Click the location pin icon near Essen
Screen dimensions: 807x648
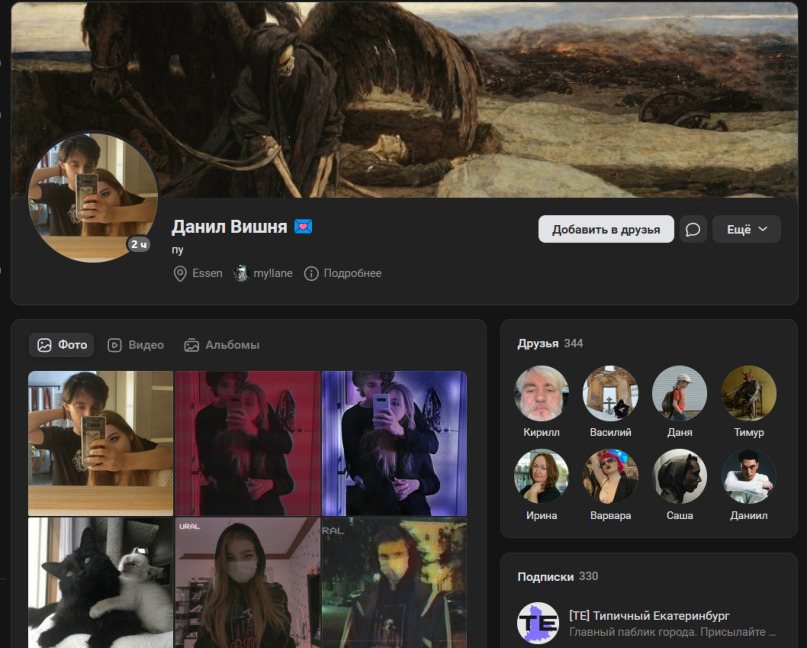[x=180, y=273]
